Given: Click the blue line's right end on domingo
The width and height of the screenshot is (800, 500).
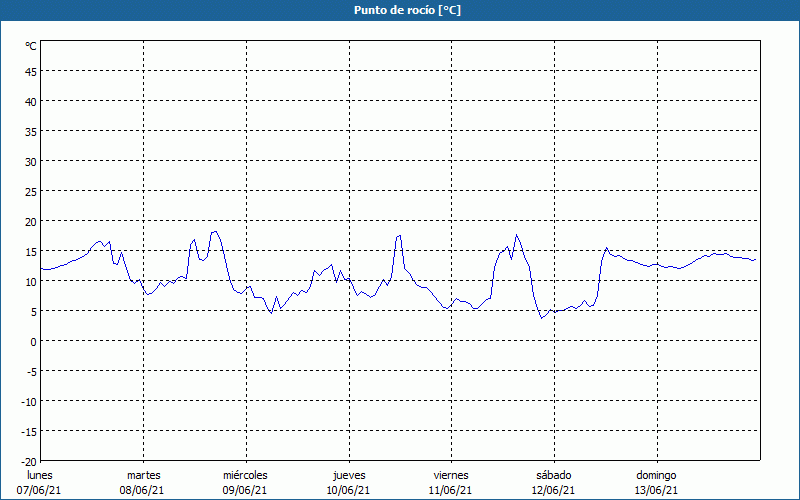Looking at the screenshot, I should click(755, 260).
